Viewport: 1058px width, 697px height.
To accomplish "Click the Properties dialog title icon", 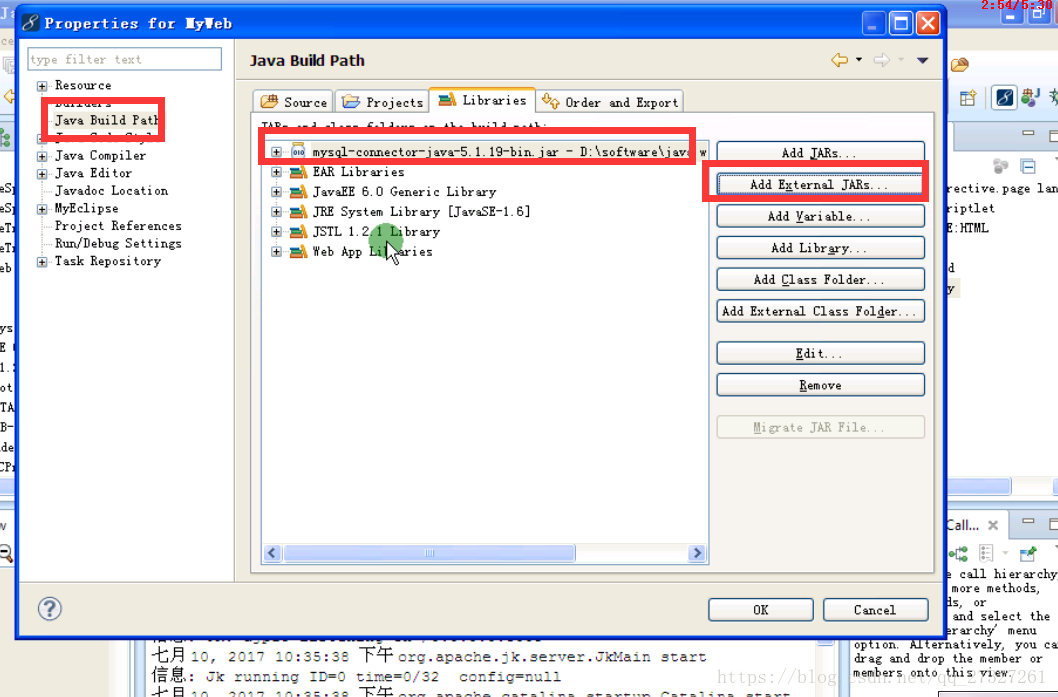I will 30,23.
